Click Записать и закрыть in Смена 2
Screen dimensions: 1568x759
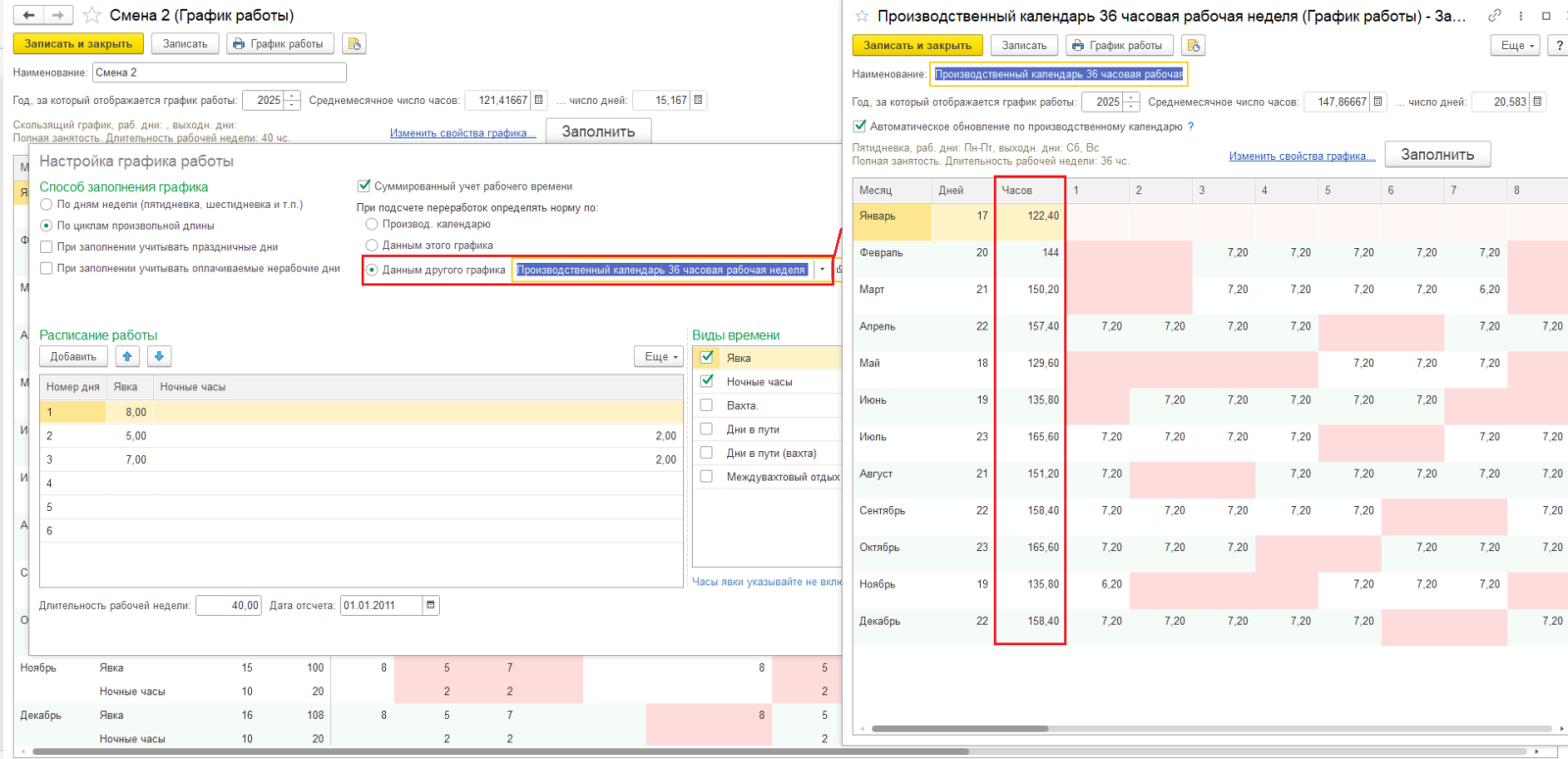[x=78, y=44]
